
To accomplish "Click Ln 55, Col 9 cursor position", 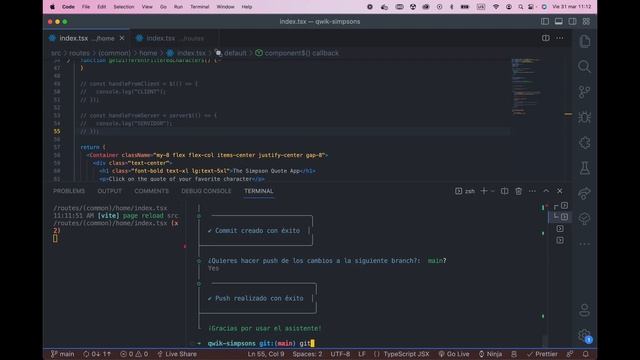I will (266, 354).
